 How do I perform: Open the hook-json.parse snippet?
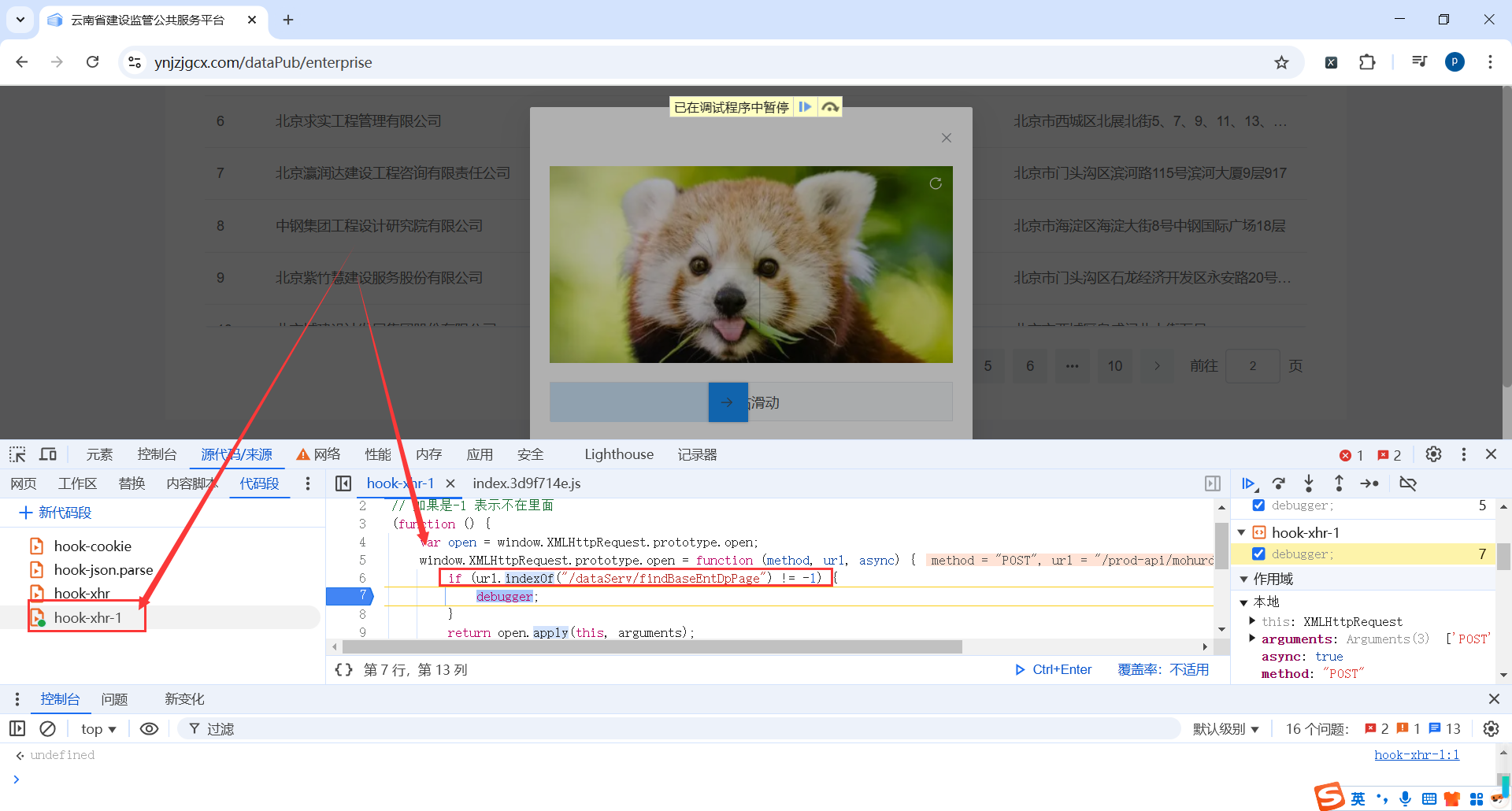point(103,570)
